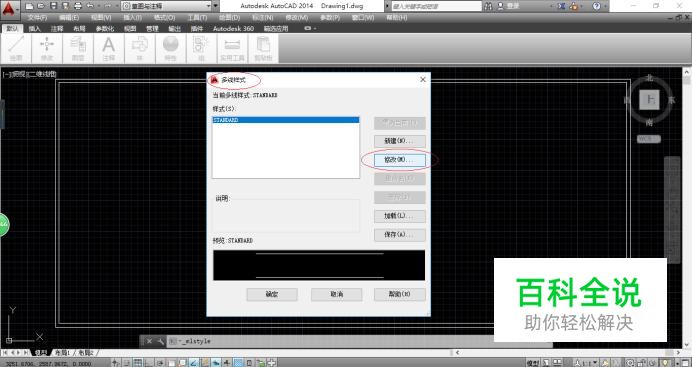Click the 取消 cancel button
This screenshot has height=367, width=692.
tap(336, 294)
